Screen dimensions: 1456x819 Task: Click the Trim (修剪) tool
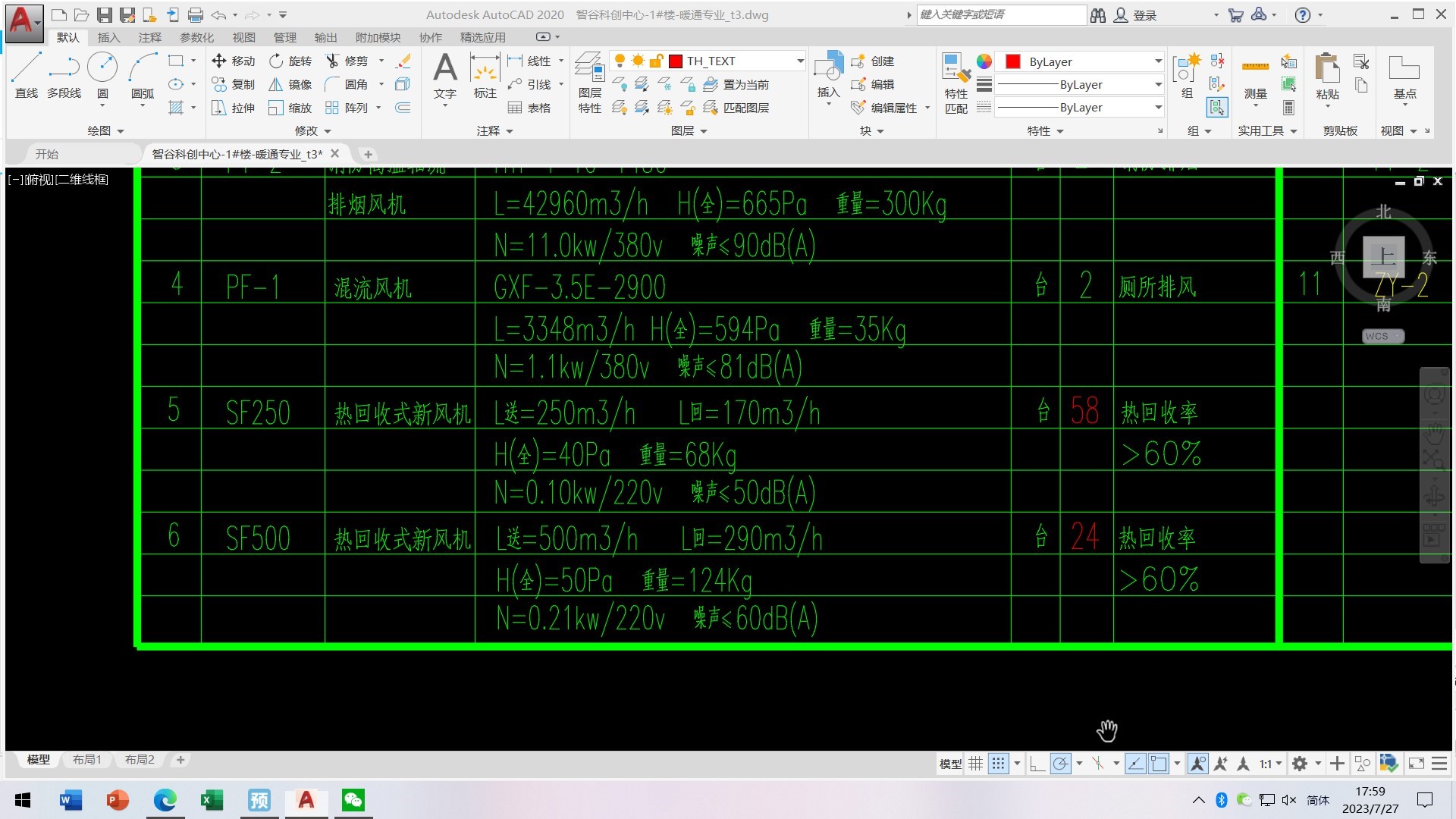pyautogui.click(x=347, y=61)
